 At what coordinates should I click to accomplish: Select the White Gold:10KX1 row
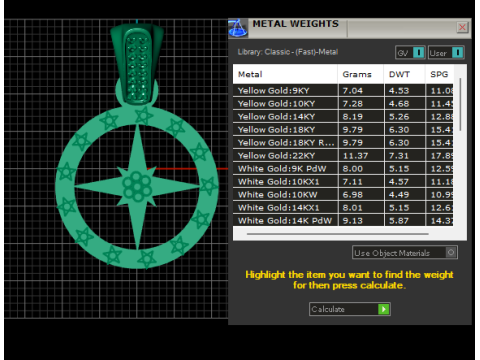[343, 182]
